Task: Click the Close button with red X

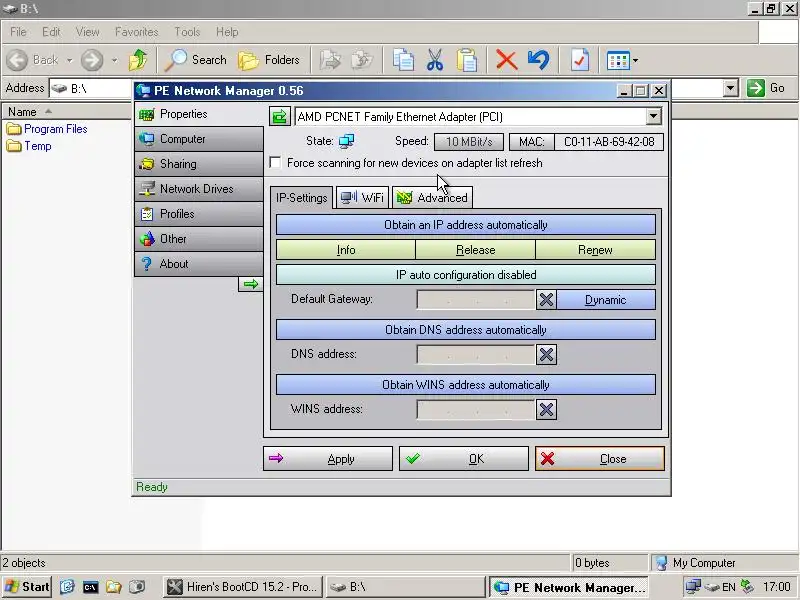Action: click(599, 459)
